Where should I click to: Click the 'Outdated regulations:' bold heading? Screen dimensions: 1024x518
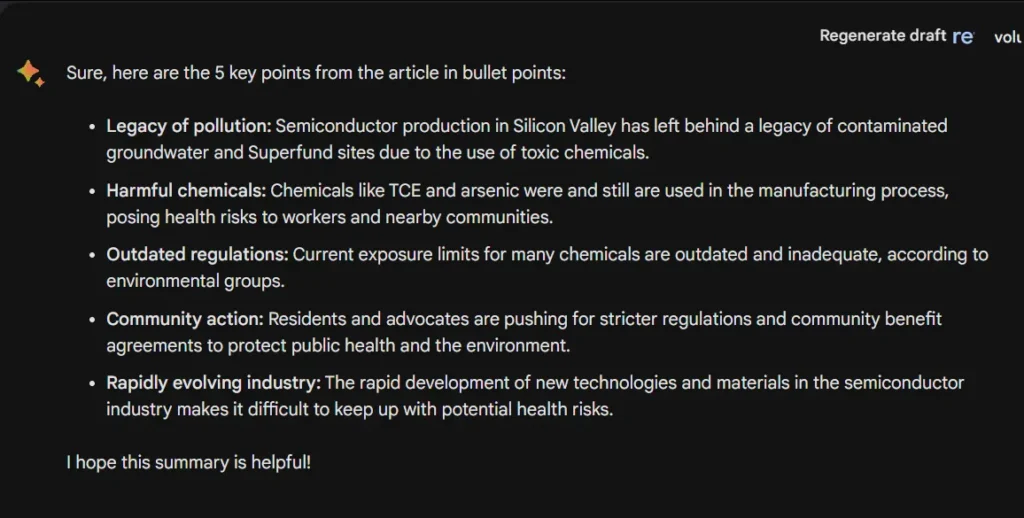(x=197, y=255)
